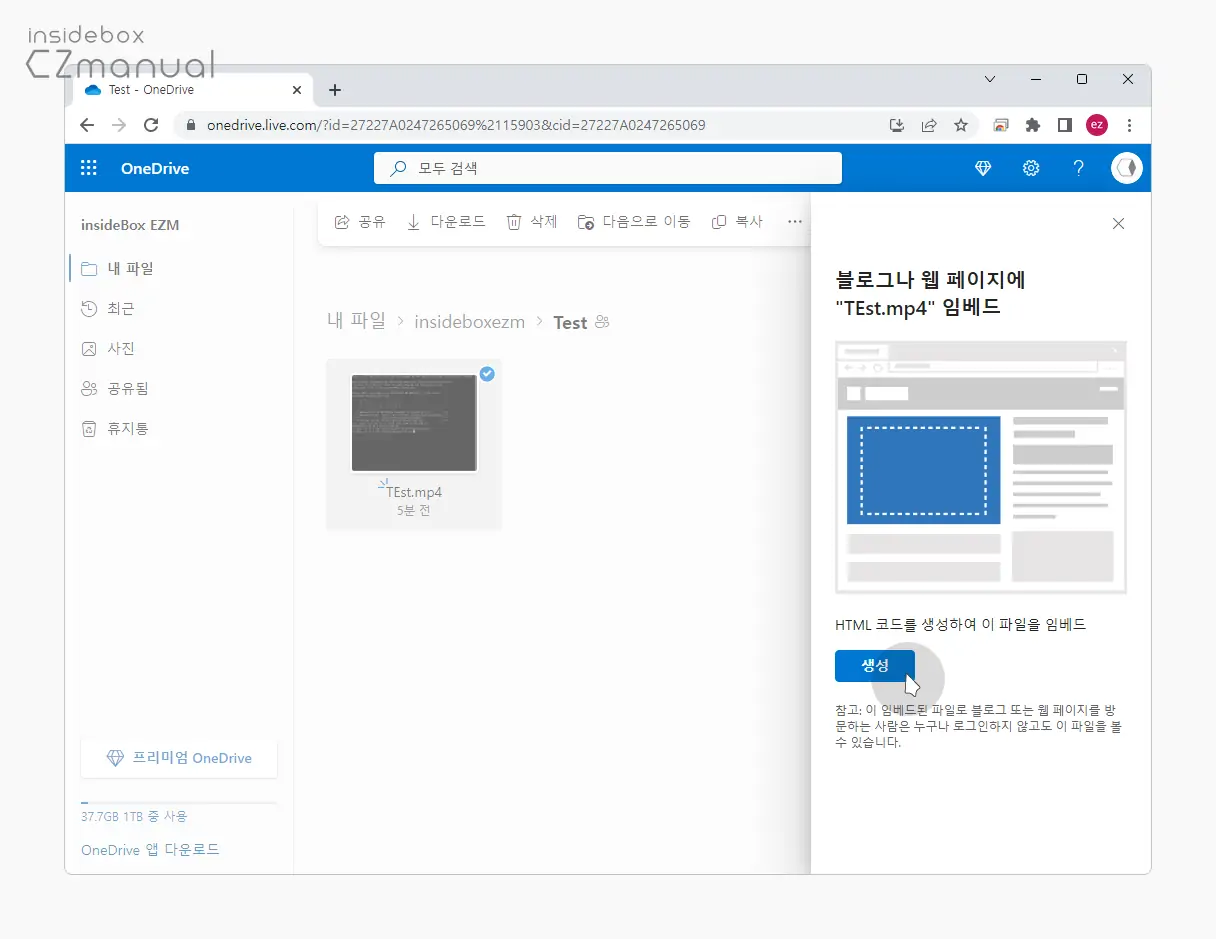Click the onedrive.live.com address bar
Screen dimensions: 1216x939
[456, 125]
